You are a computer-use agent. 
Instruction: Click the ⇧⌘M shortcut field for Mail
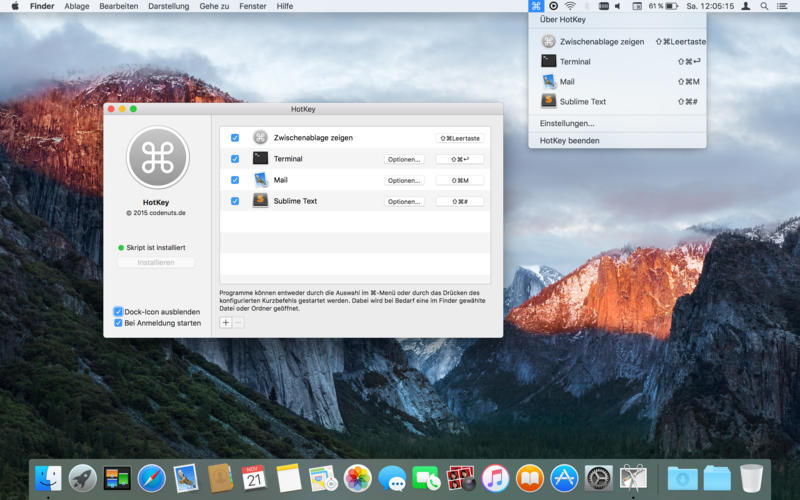click(460, 180)
